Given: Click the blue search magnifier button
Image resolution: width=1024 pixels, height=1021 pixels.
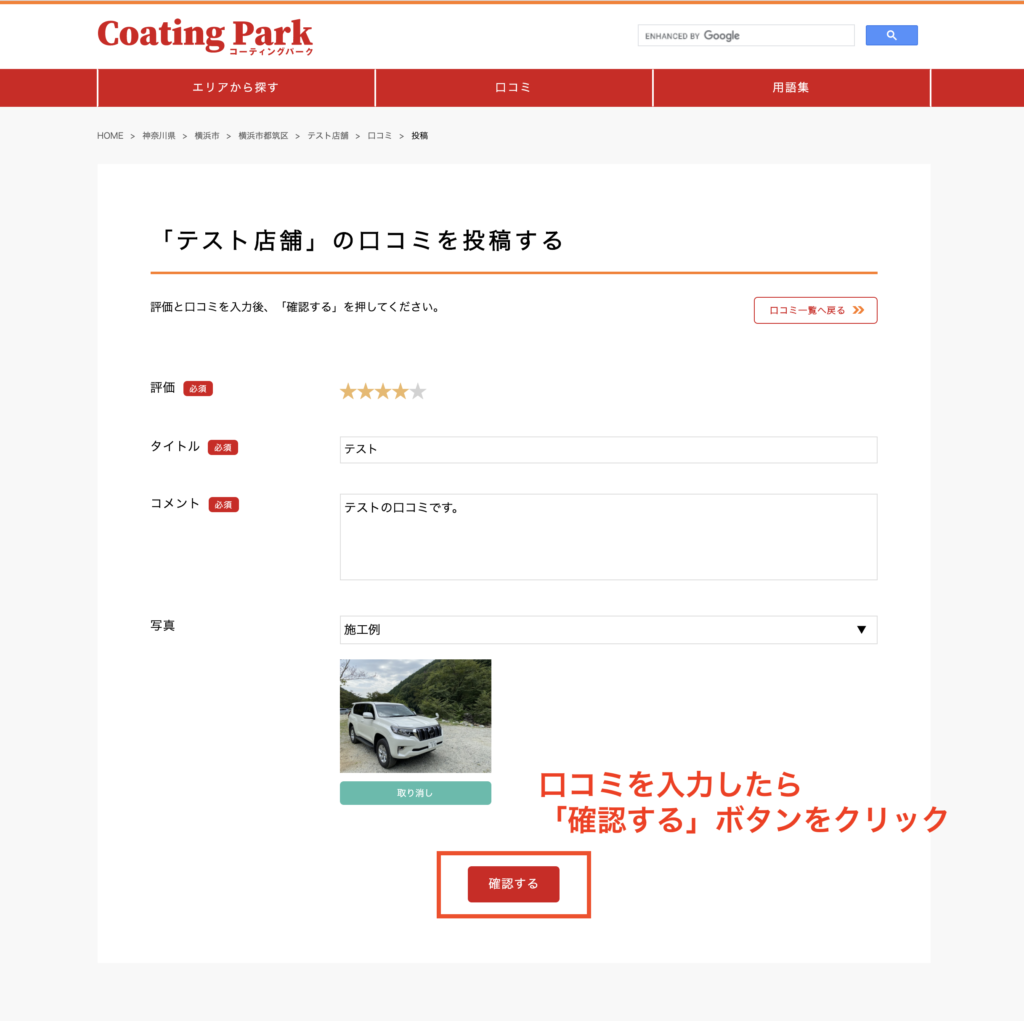Looking at the screenshot, I should (x=891, y=36).
